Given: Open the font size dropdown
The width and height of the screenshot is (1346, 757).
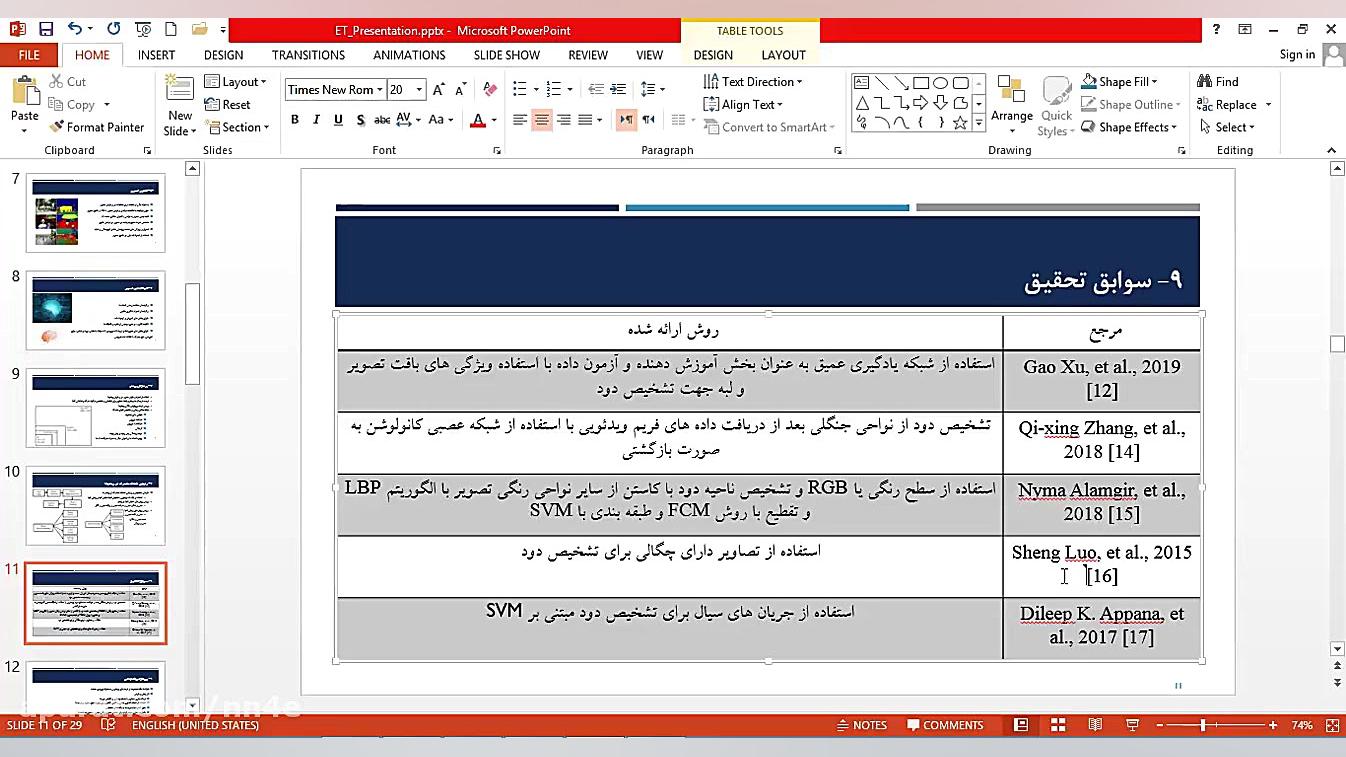Looking at the screenshot, I should click(x=419, y=89).
